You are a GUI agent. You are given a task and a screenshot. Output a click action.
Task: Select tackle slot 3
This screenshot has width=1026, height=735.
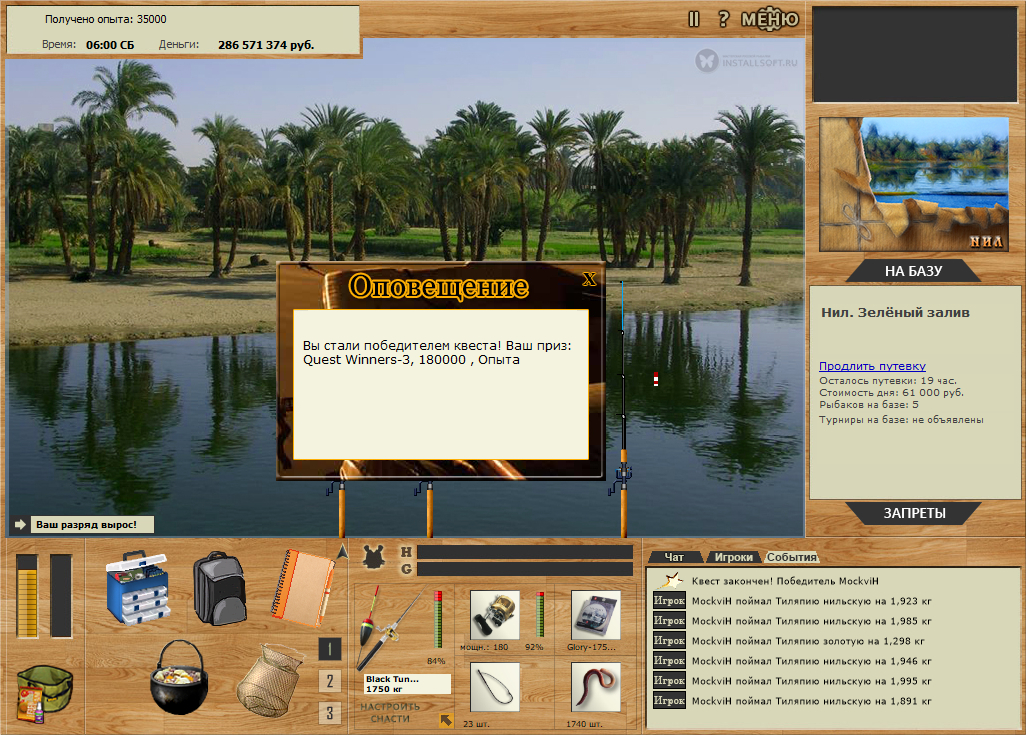click(x=330, y=713)
